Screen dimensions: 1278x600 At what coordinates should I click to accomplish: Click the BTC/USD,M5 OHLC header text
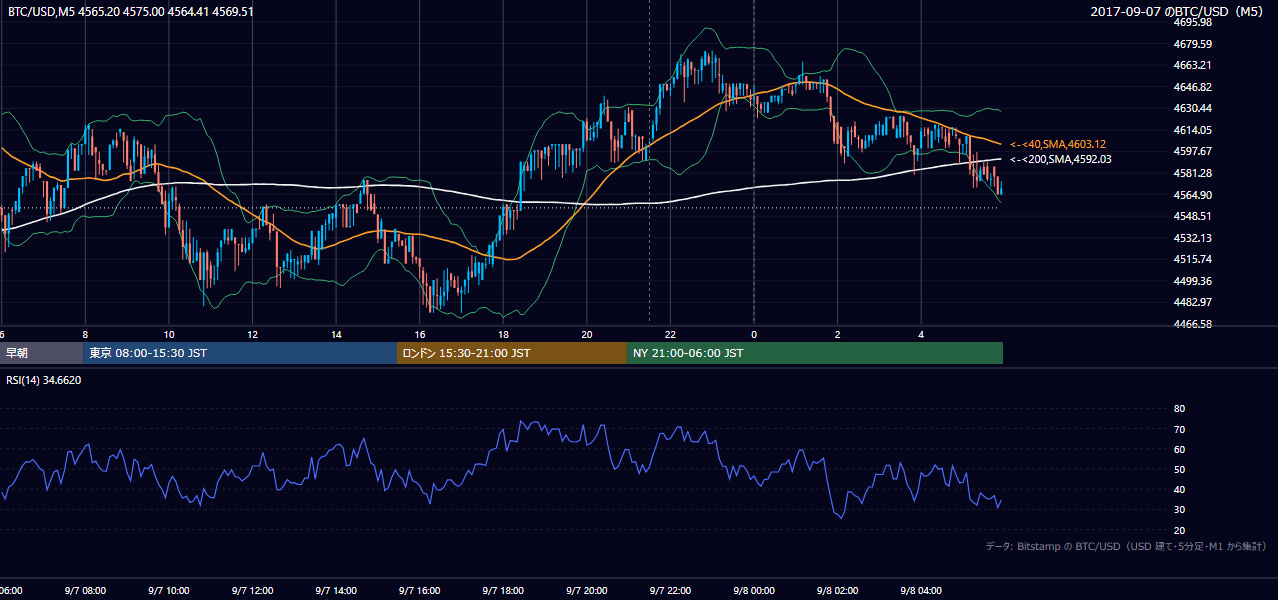pyautogui.click(x=130, y=12)
